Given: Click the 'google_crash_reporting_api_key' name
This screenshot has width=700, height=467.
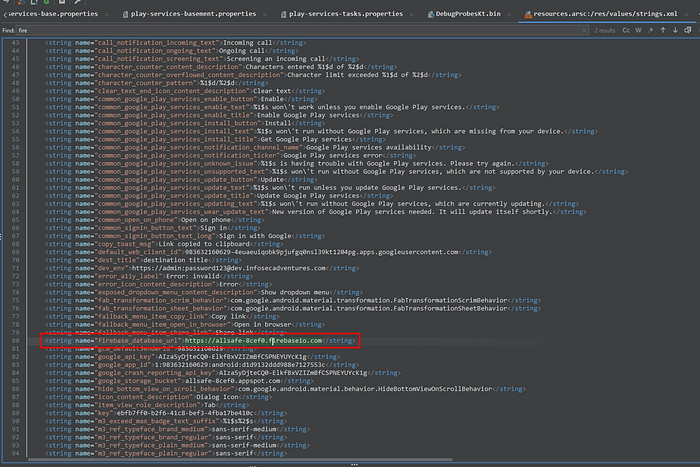Looking at the screenshot, I should coord(156,373).
